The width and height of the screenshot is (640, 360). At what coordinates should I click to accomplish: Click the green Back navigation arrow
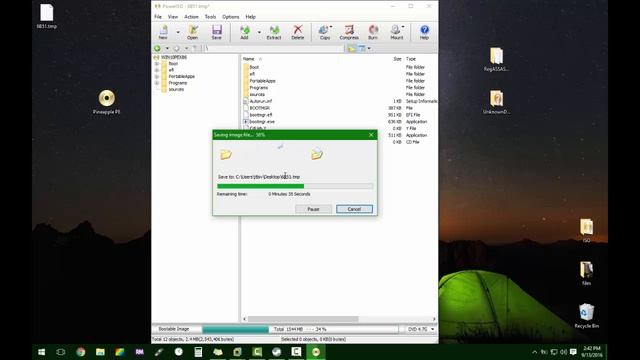157,49
